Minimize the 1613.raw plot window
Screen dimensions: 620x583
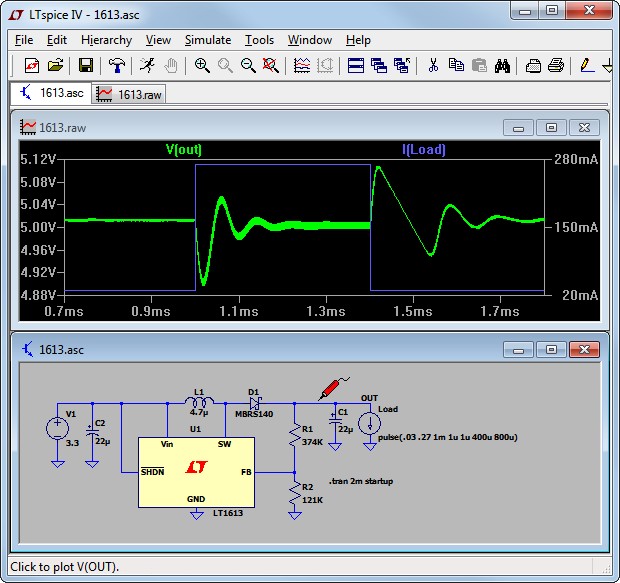(x=518, y=127)
